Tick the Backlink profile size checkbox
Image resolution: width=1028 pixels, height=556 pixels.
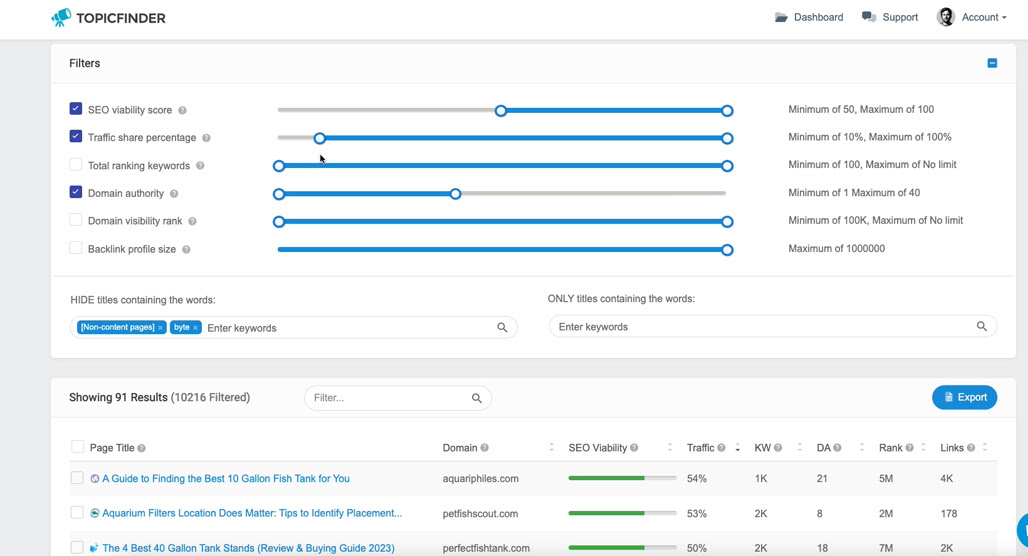click(x=76, y=248)
